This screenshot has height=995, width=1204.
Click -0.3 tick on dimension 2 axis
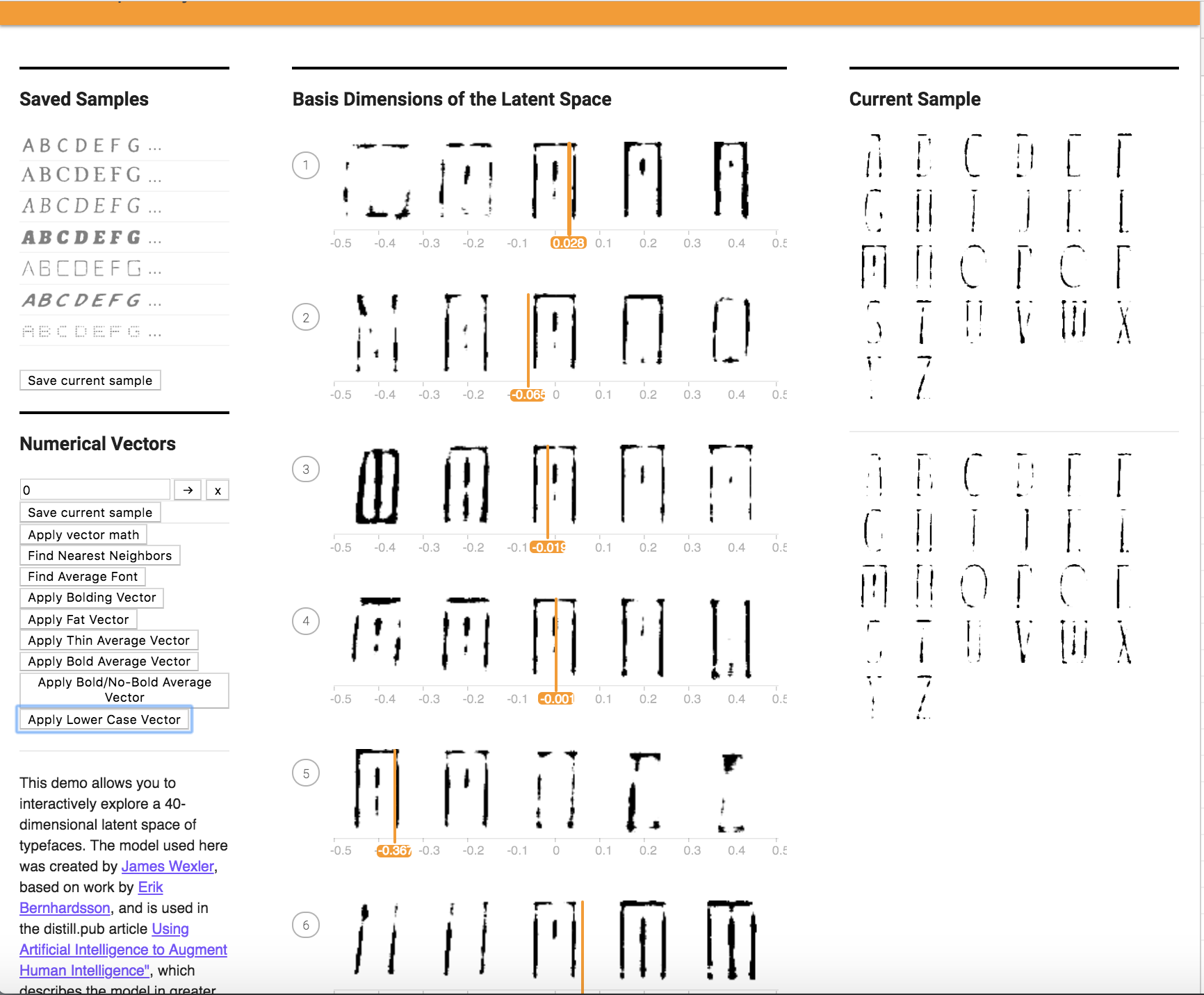click(429, 395)
